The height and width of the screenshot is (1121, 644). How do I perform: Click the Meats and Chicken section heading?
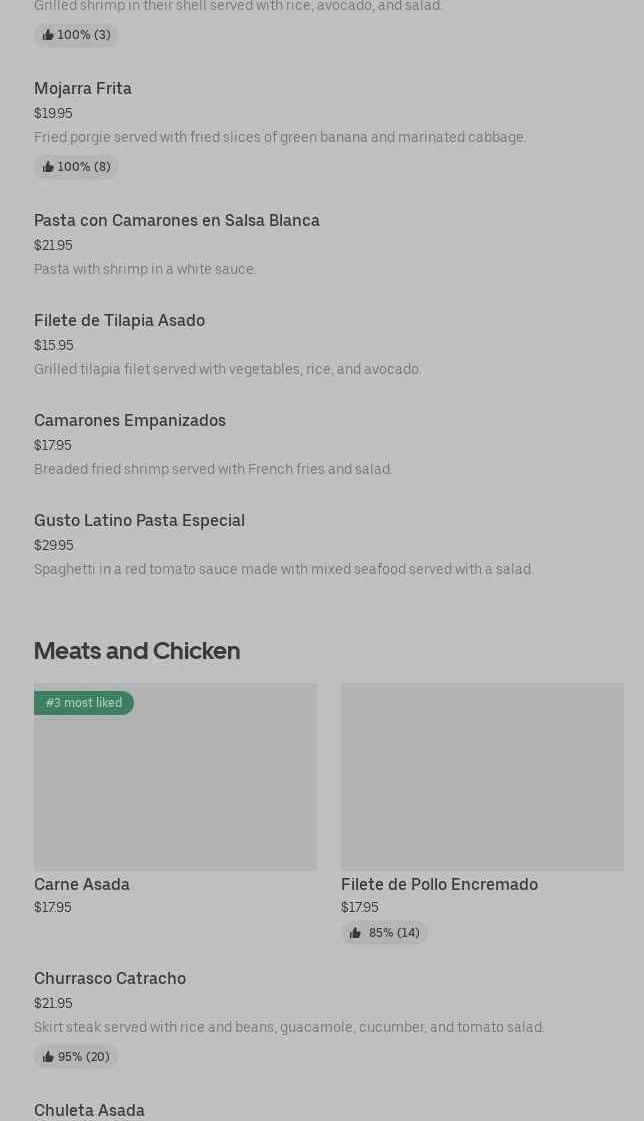click(x=137, y=651)
